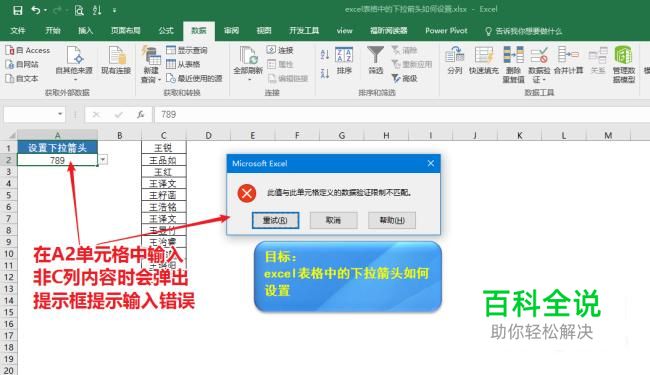
Task: Select cell C2 containing 王品如
Action: [163, 160]
